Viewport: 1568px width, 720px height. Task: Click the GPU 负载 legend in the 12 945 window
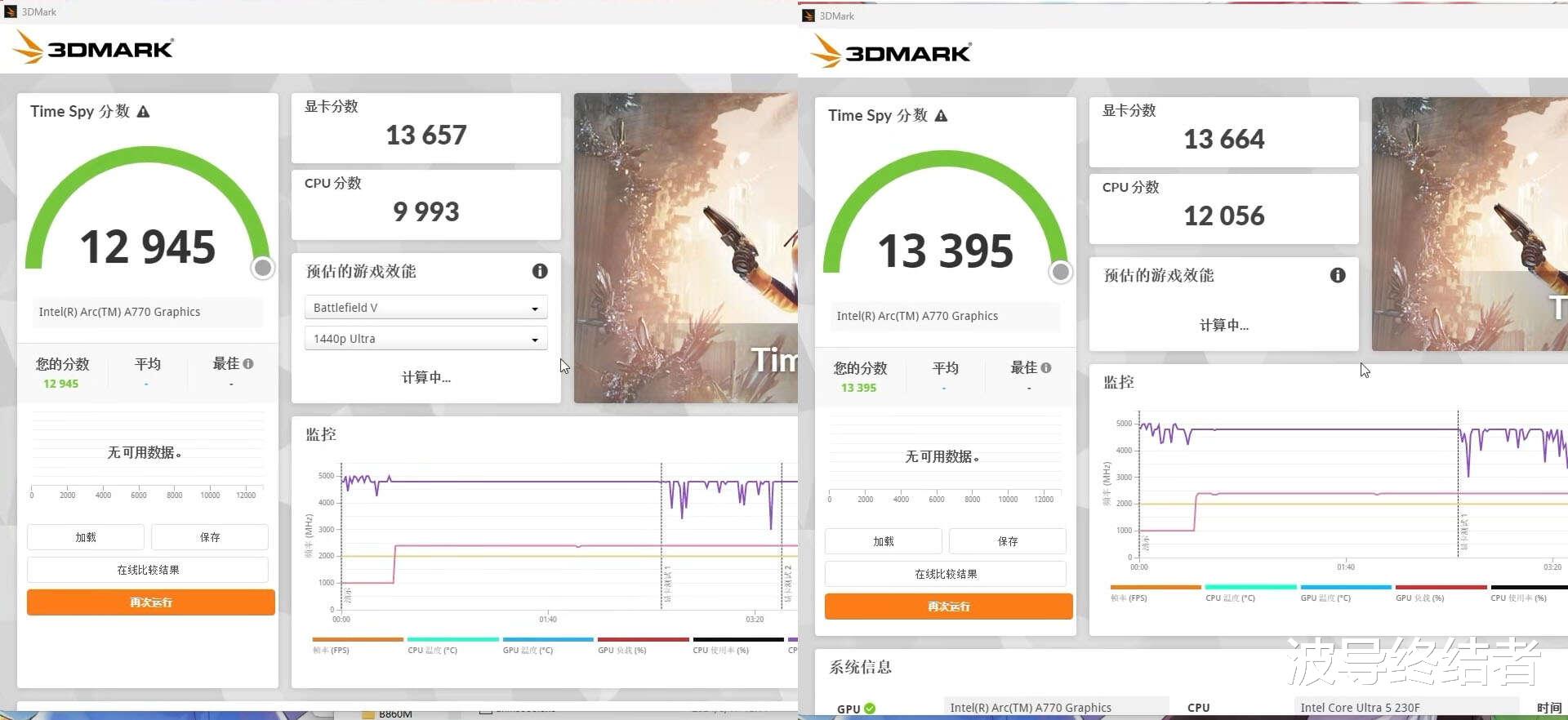(x=643, y=646)
